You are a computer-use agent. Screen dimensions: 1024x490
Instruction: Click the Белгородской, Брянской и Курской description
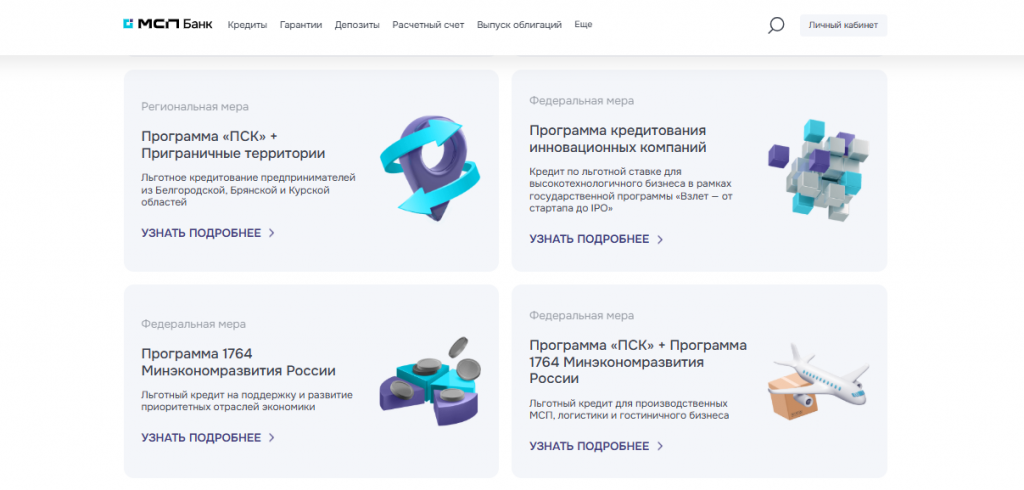tap(248, 190)
